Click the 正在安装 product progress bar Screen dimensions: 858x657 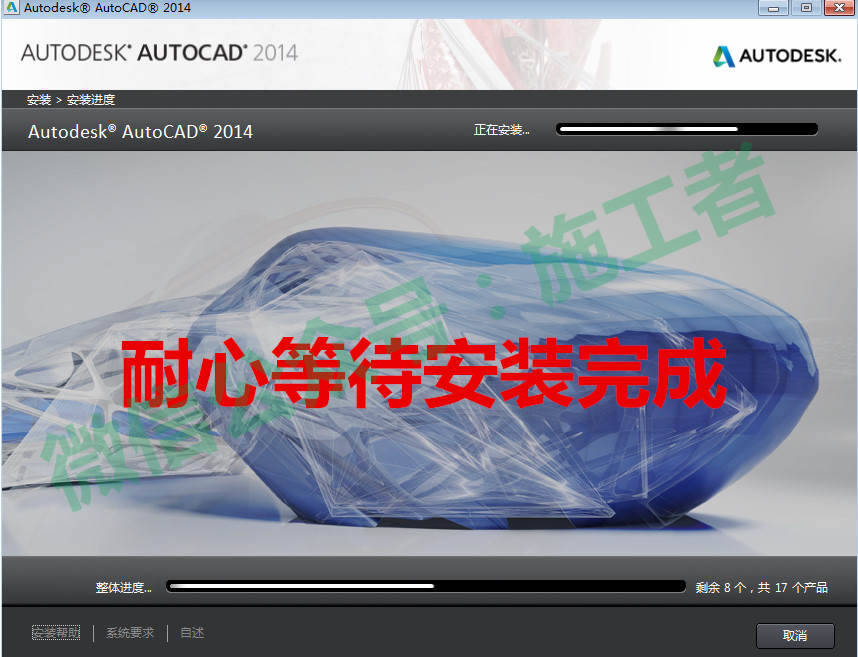[687, 129]
